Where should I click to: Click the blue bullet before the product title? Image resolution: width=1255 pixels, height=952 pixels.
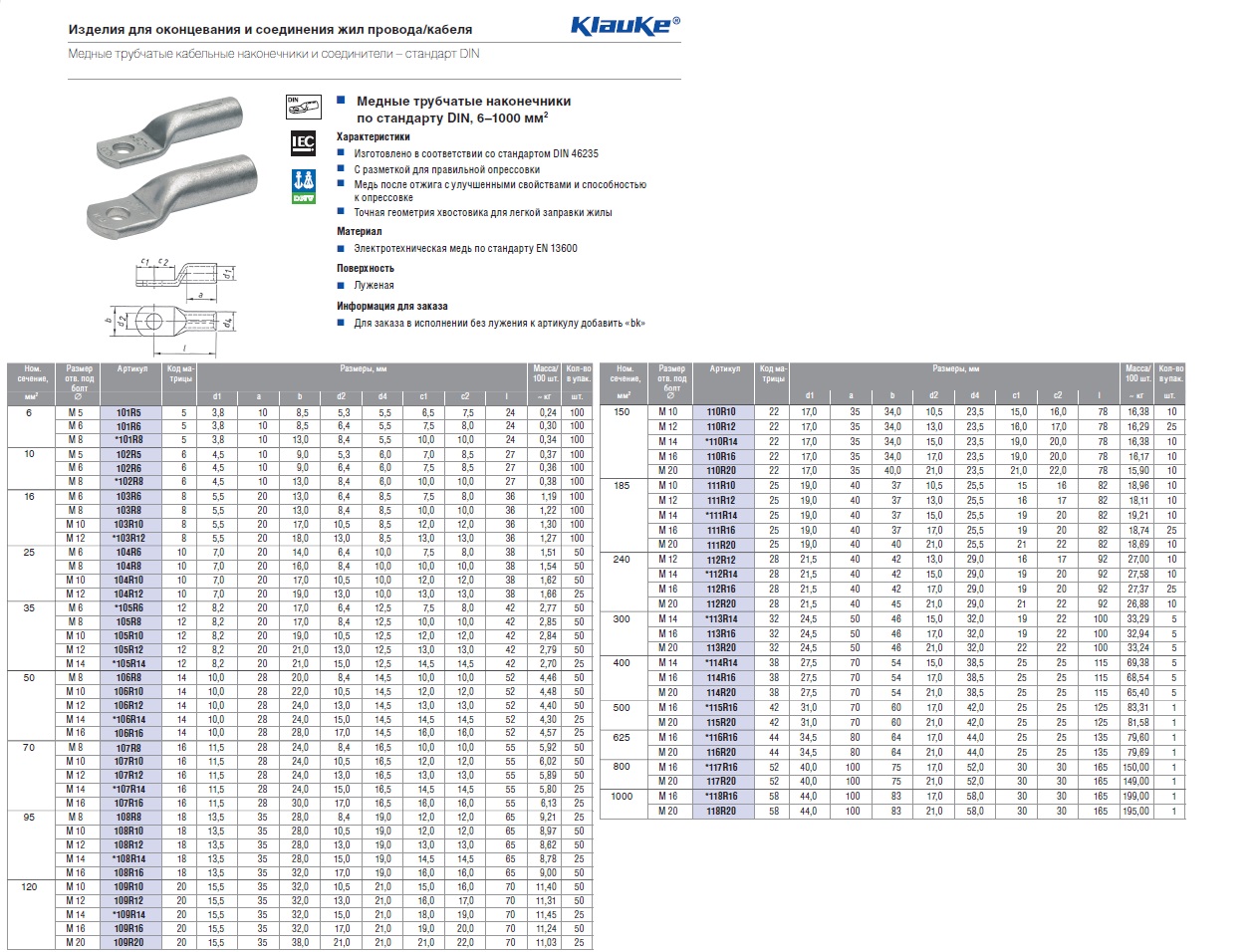click(x=341, y=101)
